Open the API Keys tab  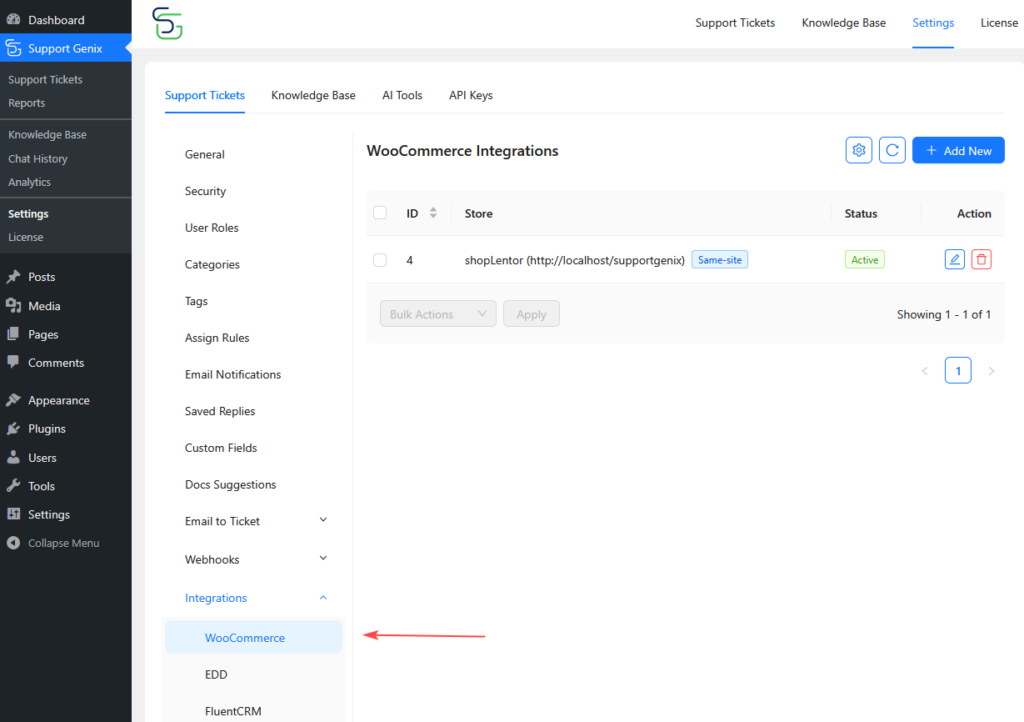click(x=470, y=95)
